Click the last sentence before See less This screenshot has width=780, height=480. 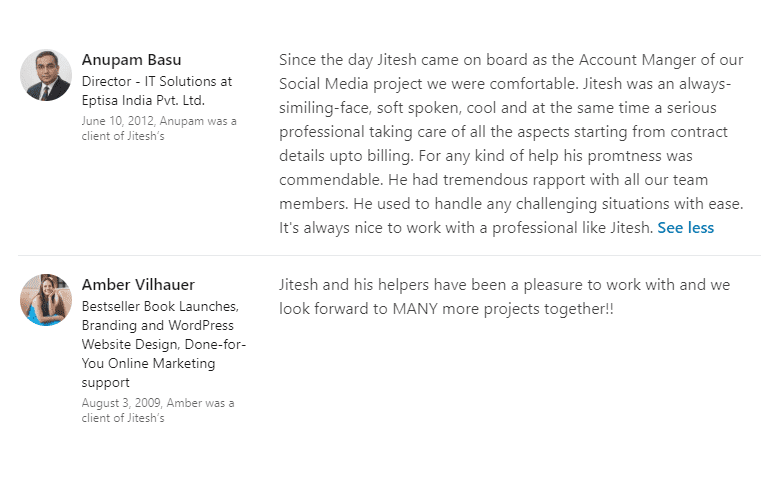click(466, 228)
